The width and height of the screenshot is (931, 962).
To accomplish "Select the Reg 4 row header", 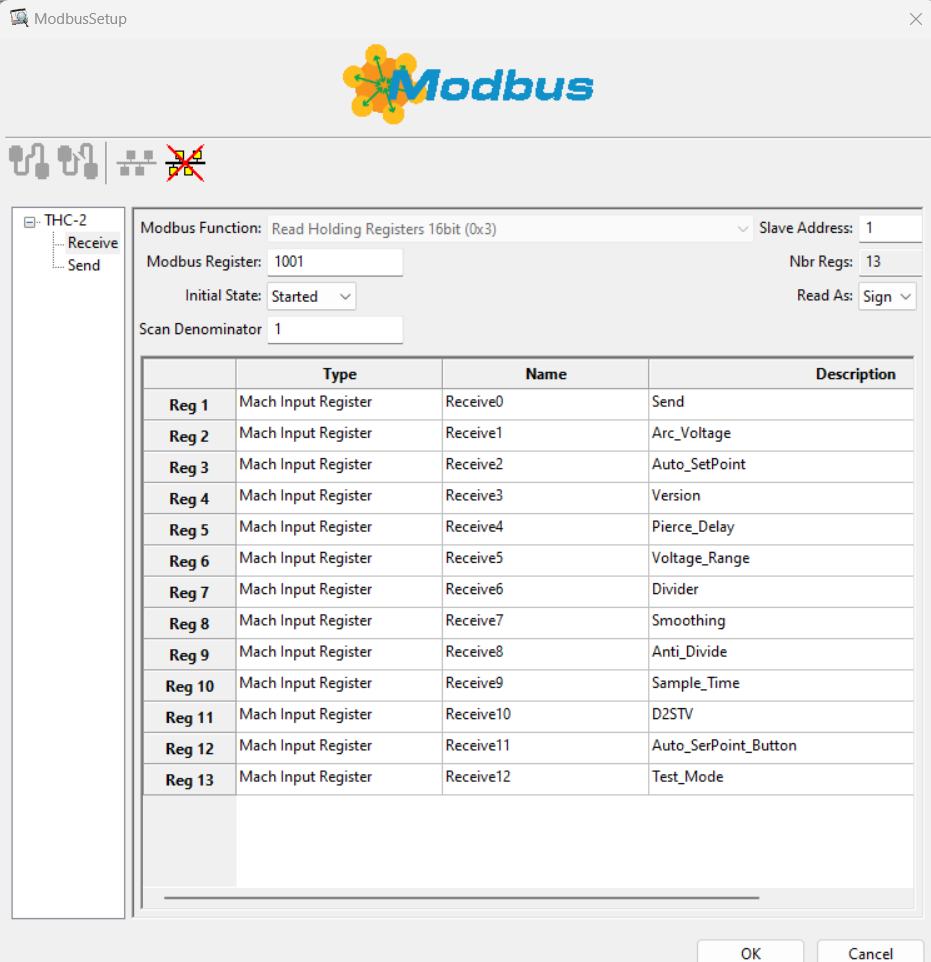I will point(189,499).
